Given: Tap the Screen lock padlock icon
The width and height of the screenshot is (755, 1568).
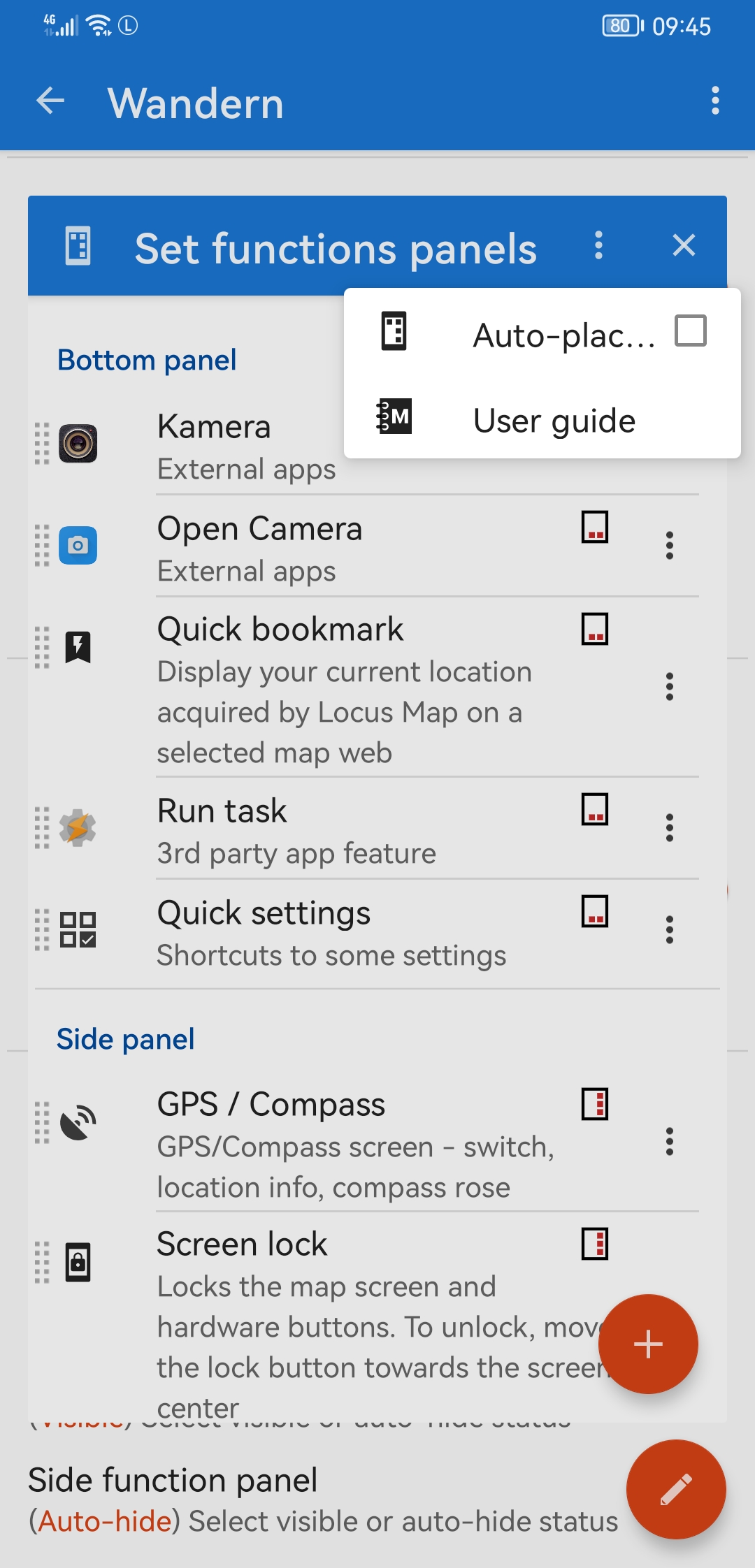Looking at the screenshot, I should pos(78,1262).
